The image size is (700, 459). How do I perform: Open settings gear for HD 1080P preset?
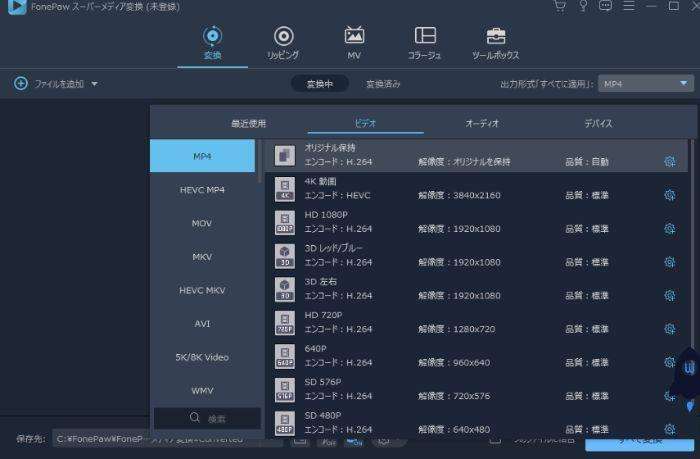click(x=669, y=229)
